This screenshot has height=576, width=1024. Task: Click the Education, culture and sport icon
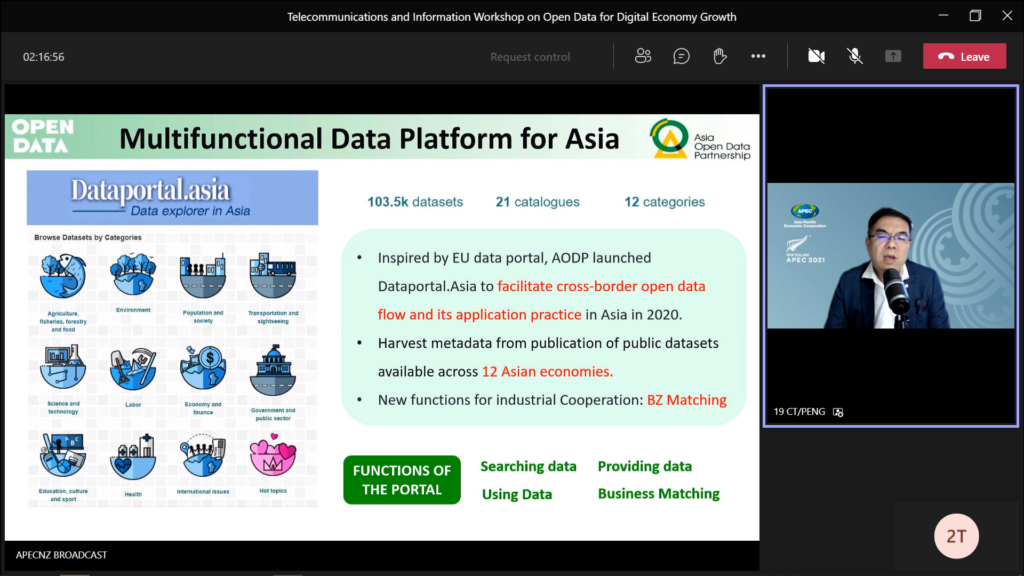point(63,455)
